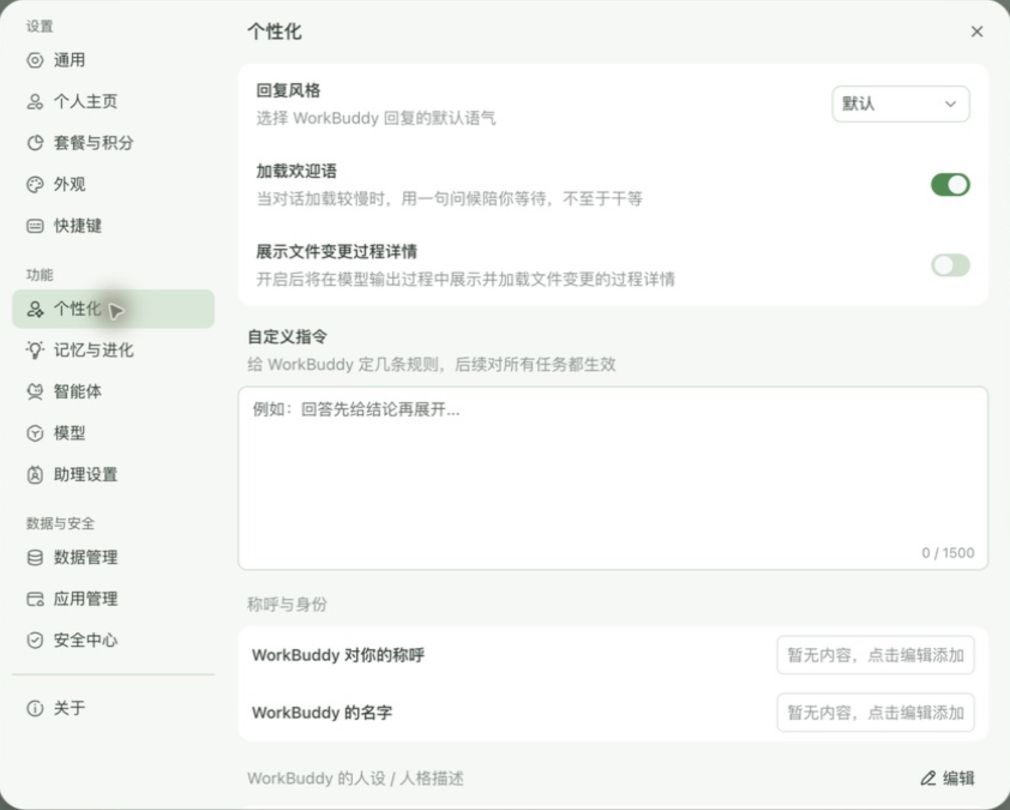Screen dimensions: 1010x810
Task: Click the 快捷键 keyboard icon
Action: point(35,226)
